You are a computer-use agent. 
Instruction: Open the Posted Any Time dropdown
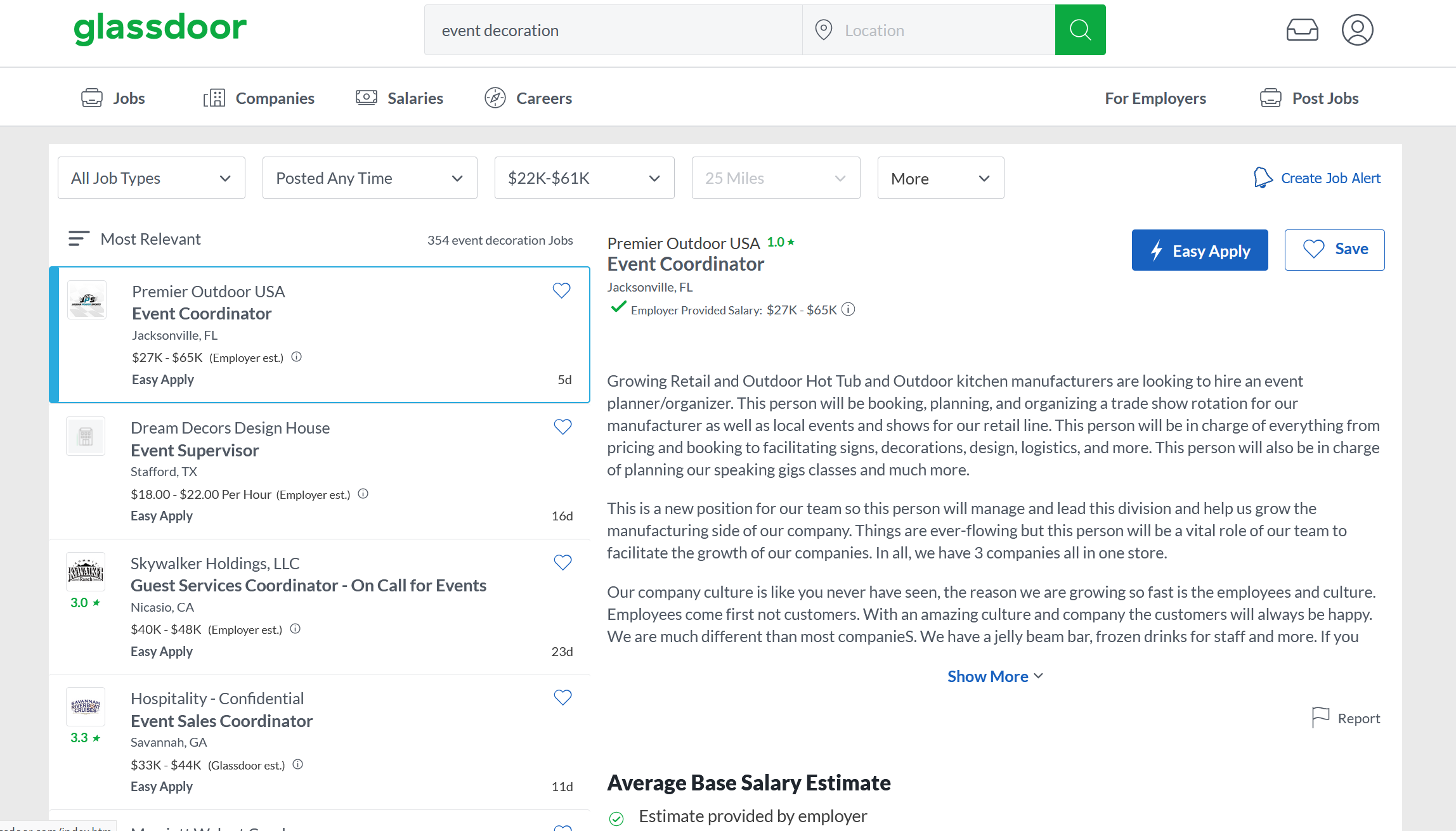pos(370,178)
